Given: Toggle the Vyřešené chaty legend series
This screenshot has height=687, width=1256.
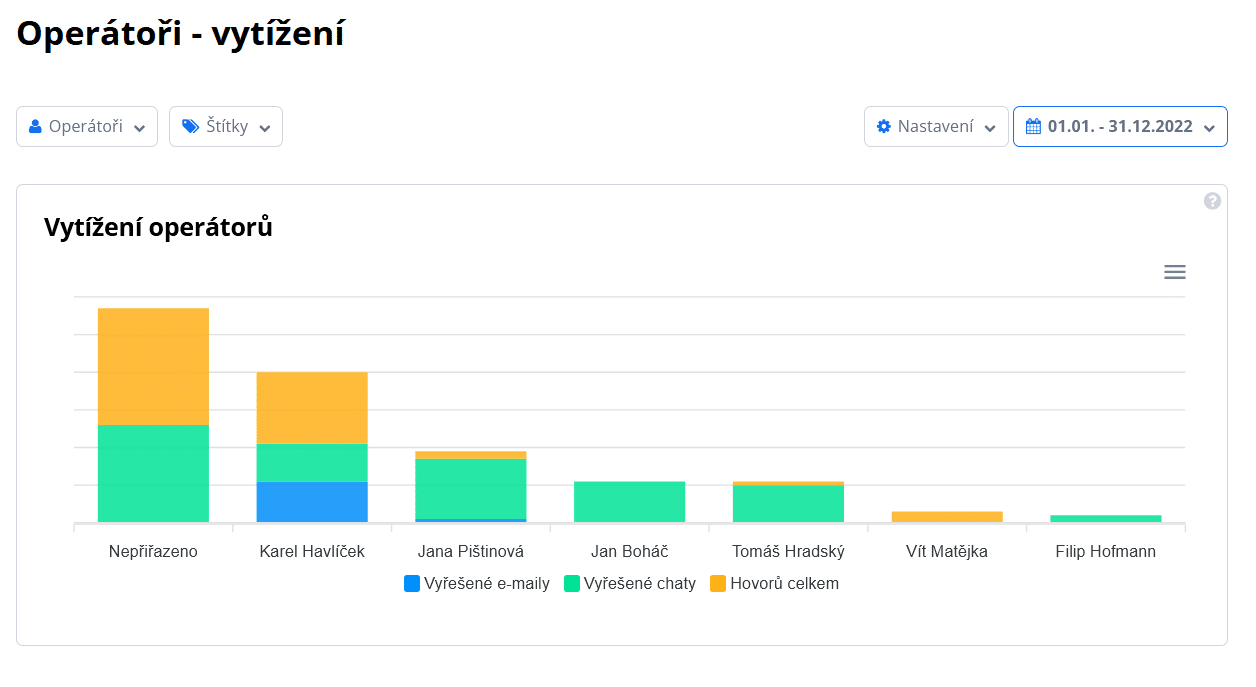Looking at the screenshot, I should point(640,583).
